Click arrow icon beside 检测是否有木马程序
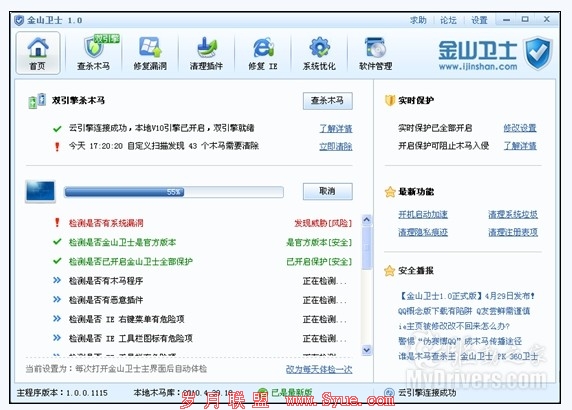 (x=57, y=280)
